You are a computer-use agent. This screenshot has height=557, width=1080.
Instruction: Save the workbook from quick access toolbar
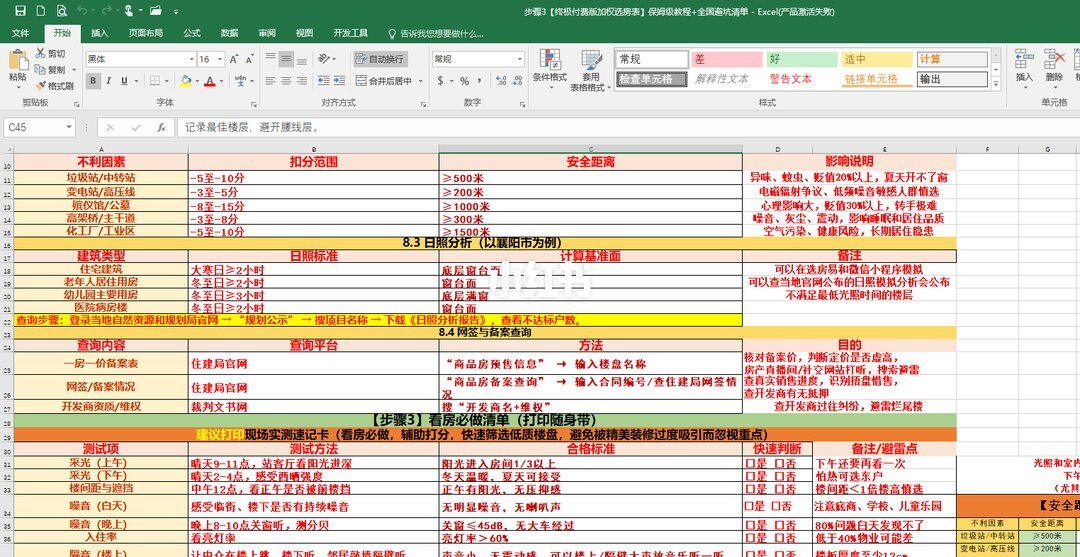(20, 11)
